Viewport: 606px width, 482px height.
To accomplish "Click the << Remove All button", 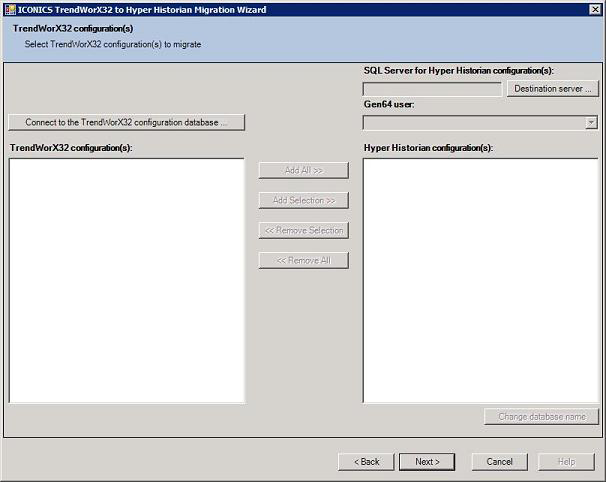I will pyautogui.click(x=304, y=261).
